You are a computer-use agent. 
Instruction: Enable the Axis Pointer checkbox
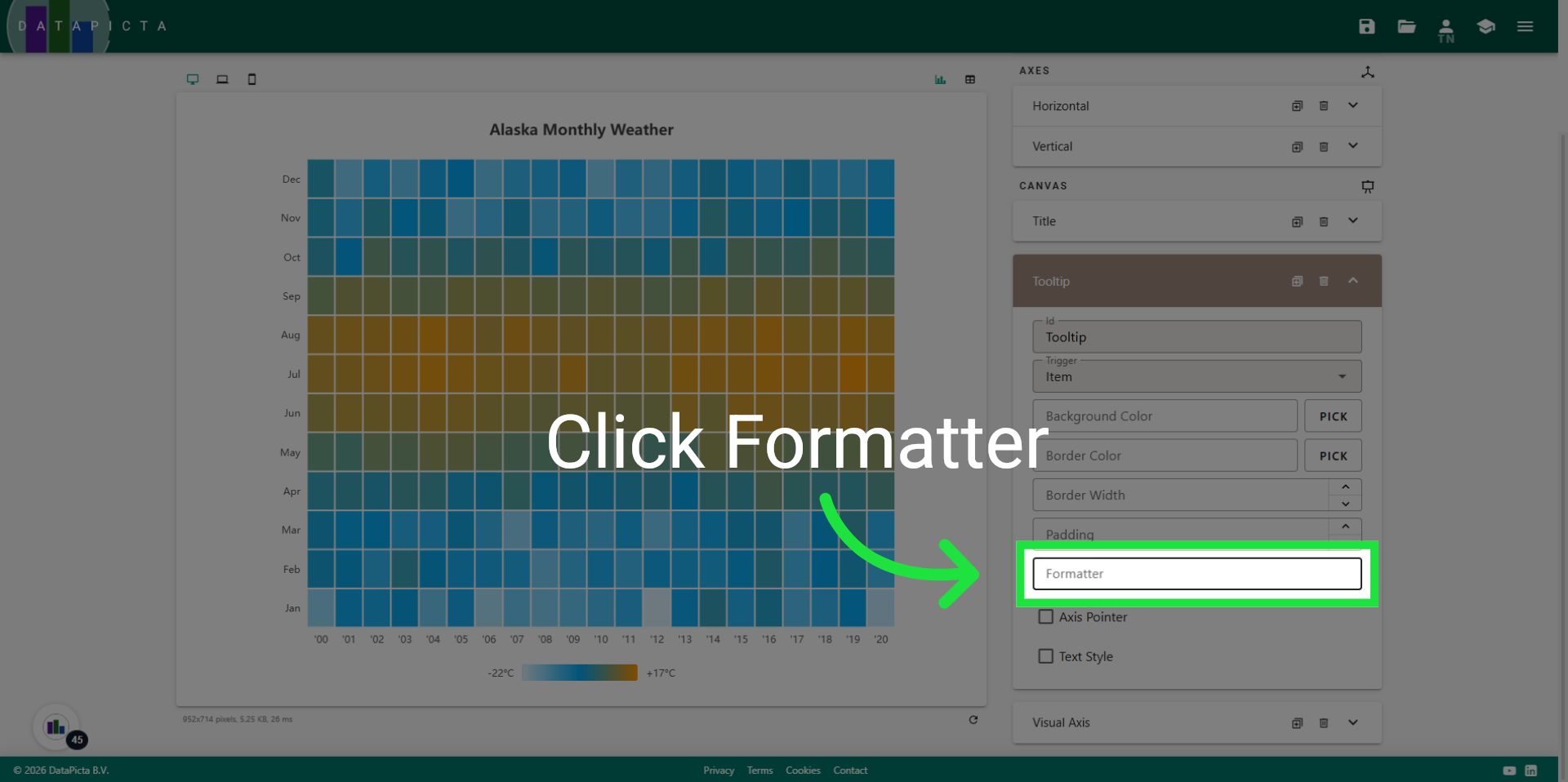tap(1045, 616)
